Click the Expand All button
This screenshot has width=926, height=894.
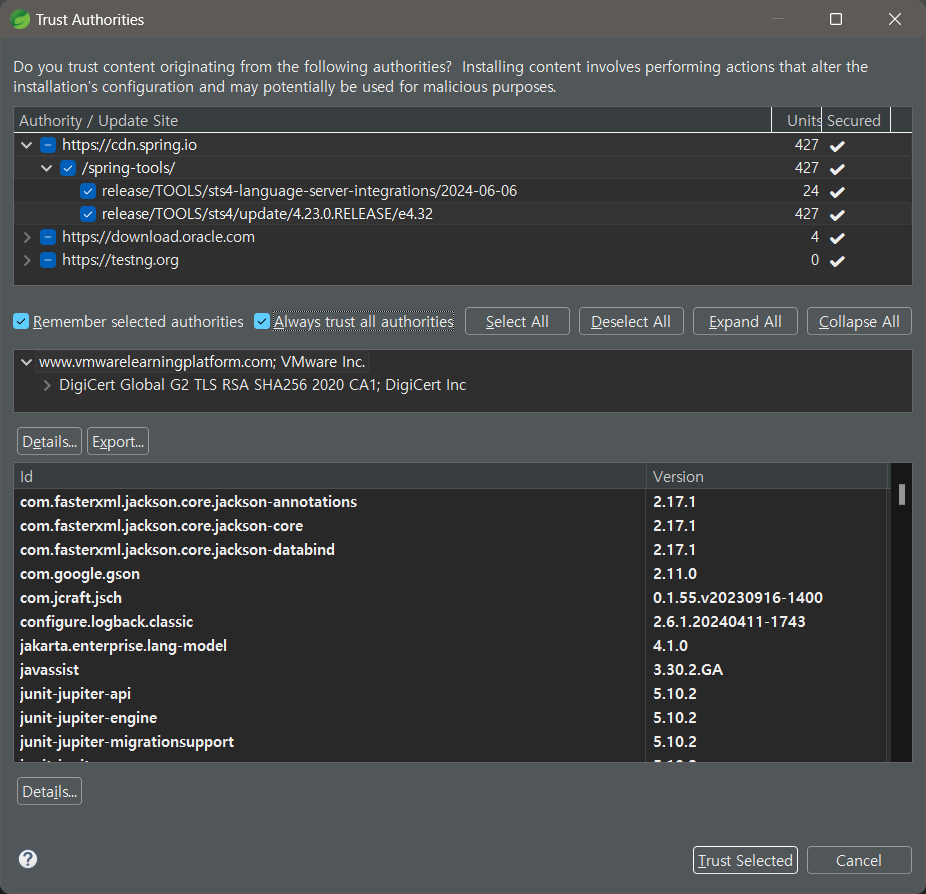coord(745,321)
